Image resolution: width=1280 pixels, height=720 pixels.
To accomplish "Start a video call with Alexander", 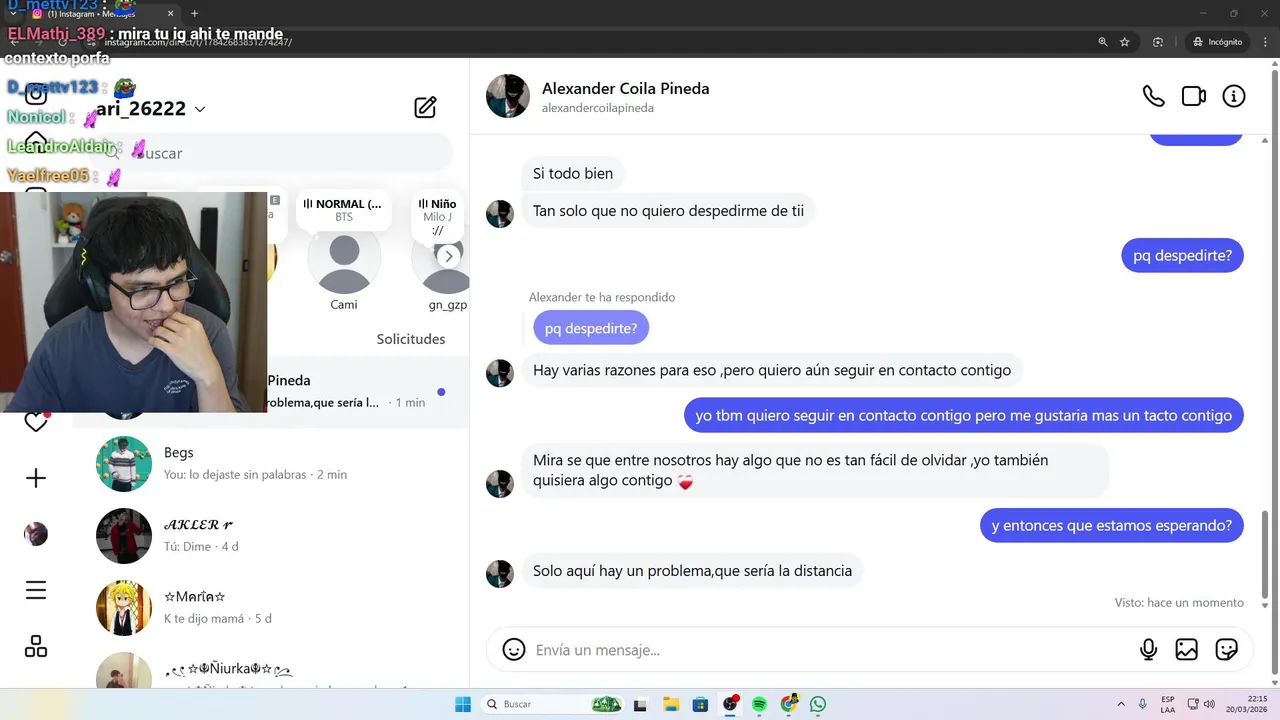I will [x=1194, y=96].
